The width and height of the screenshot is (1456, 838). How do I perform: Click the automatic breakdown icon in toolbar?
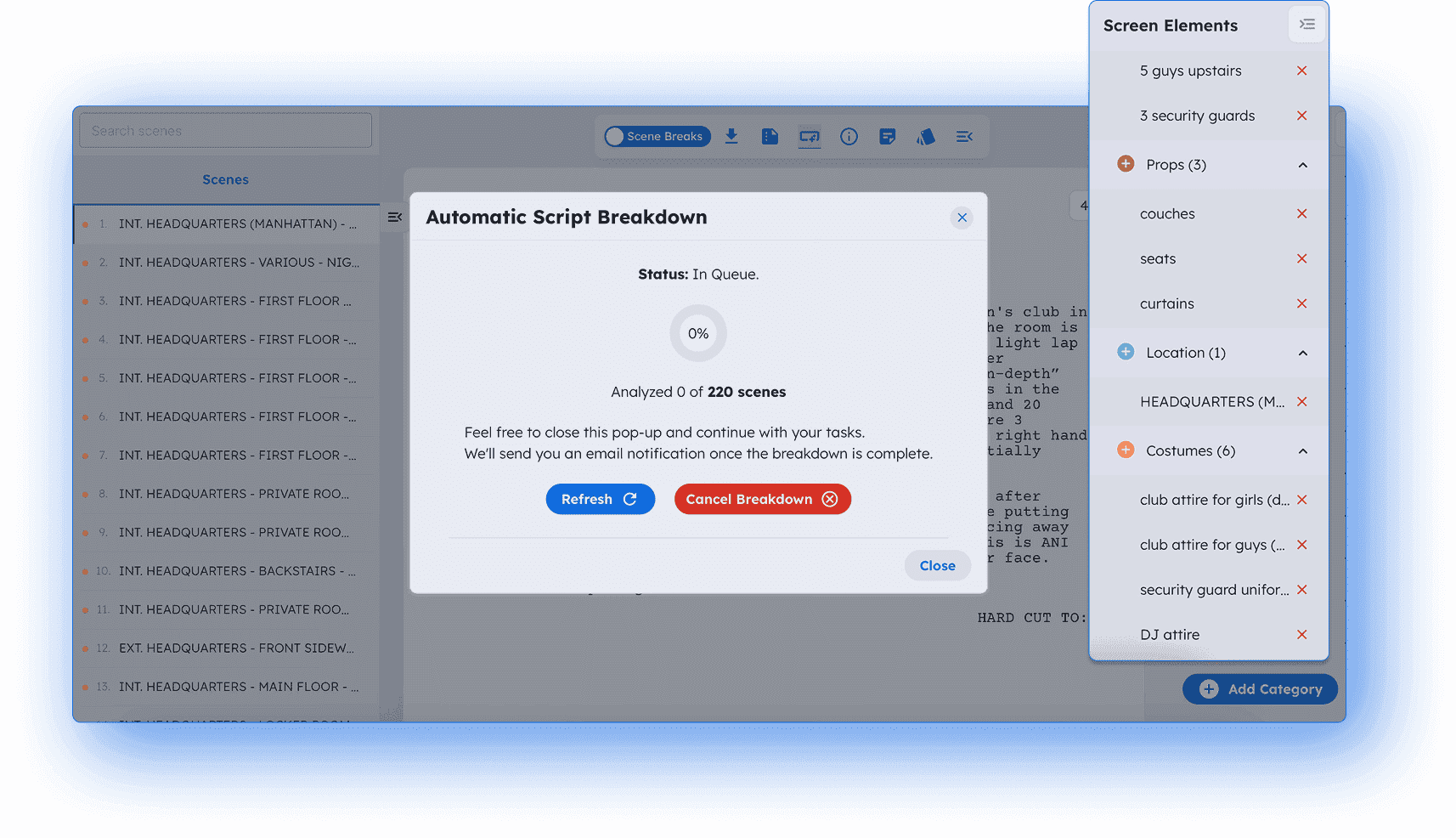pyautogui.click(x=810, y=136)
